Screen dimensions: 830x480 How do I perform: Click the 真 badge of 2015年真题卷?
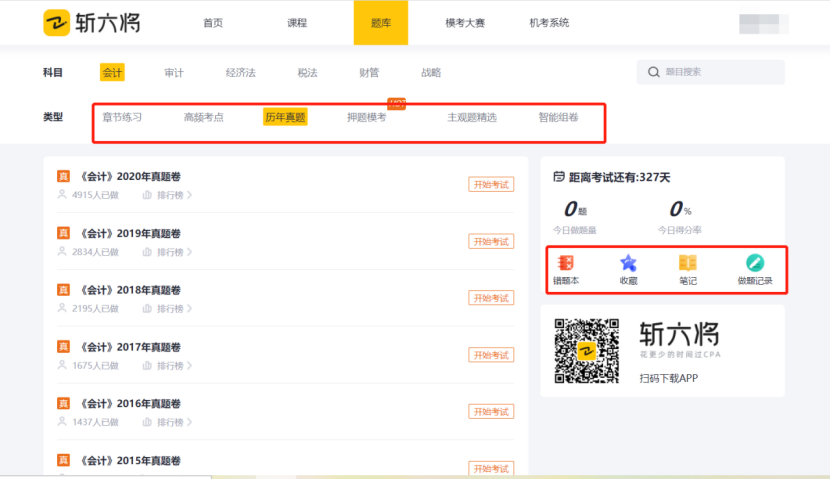coord(64,460)
